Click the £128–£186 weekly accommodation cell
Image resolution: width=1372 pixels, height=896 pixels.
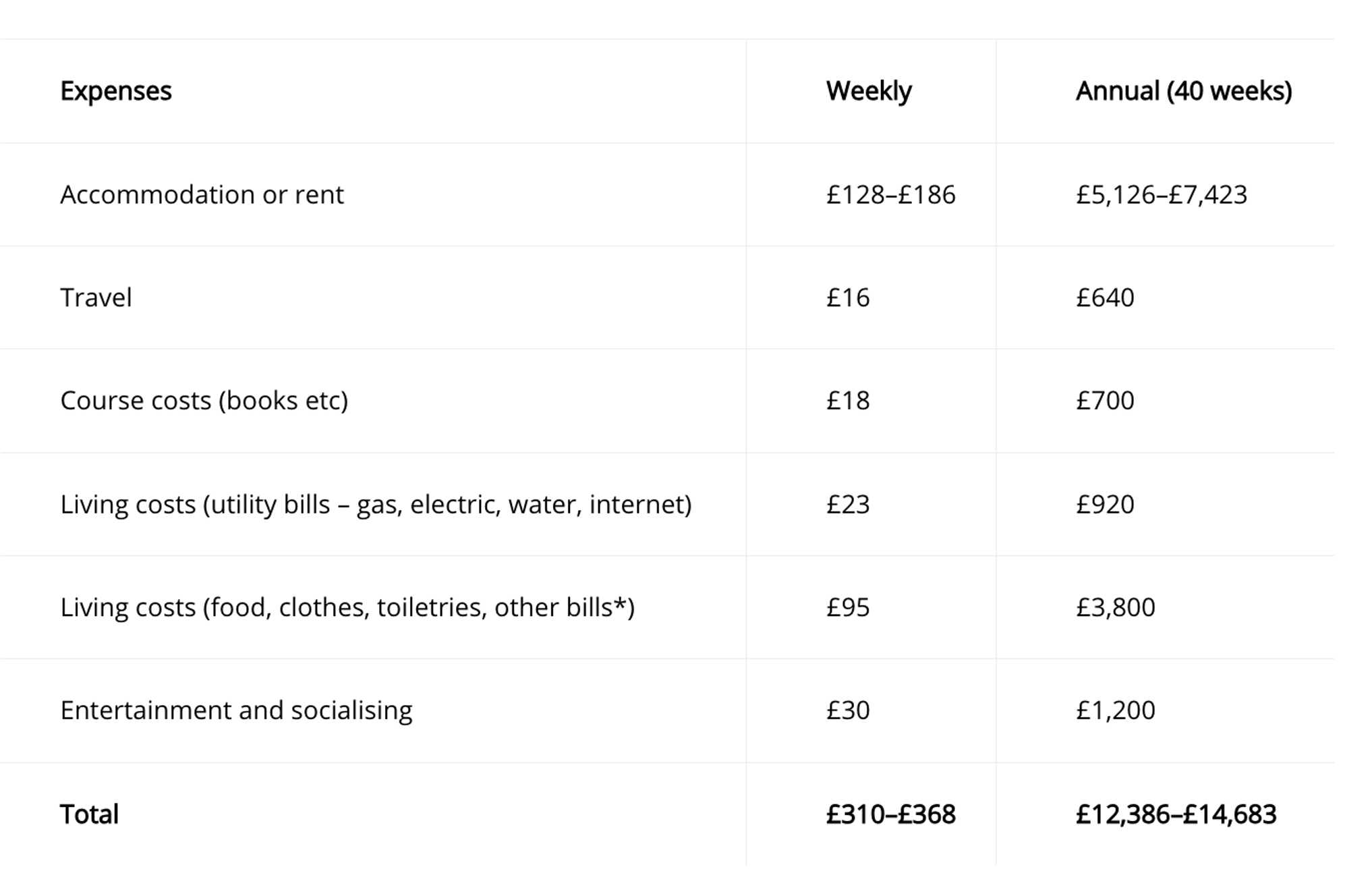click(x=890, y=195)
